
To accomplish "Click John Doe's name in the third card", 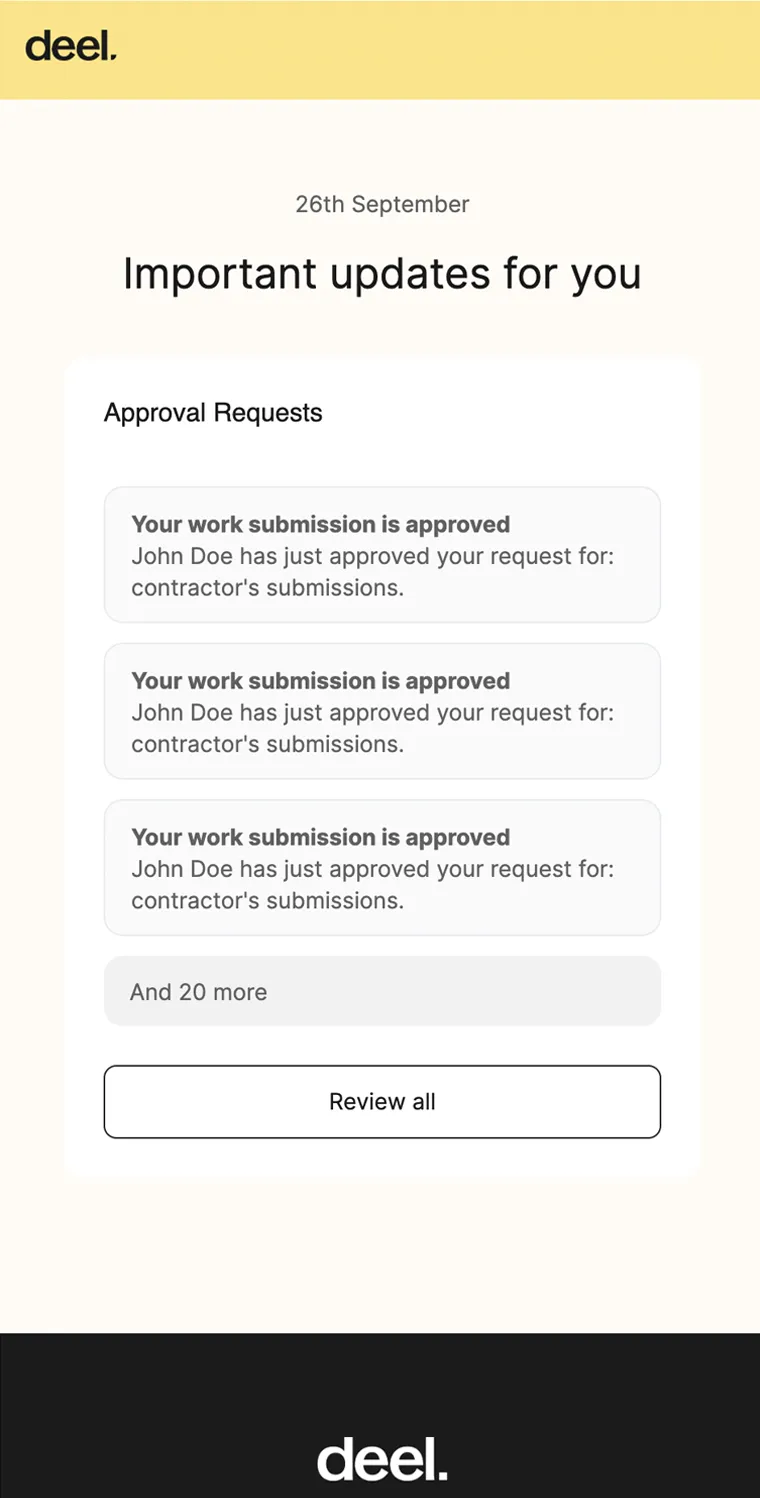I will point(174,868).
